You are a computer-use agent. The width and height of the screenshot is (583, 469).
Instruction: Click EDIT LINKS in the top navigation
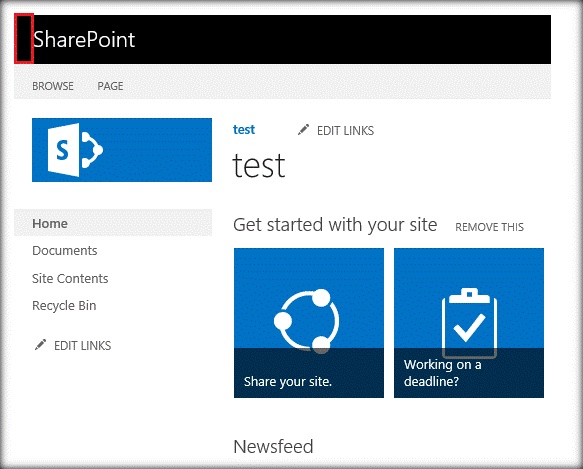(345, 131)
